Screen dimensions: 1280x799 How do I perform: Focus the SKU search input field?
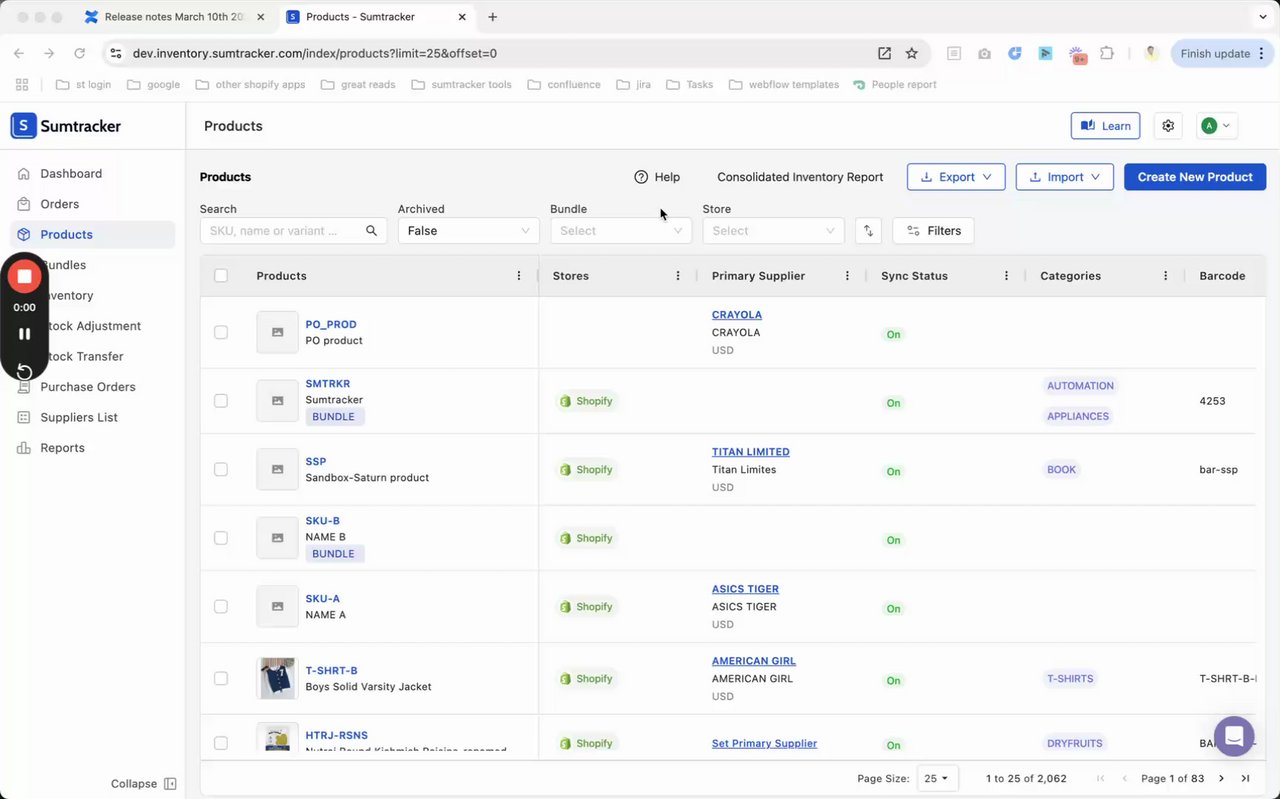tap(282, 231)
